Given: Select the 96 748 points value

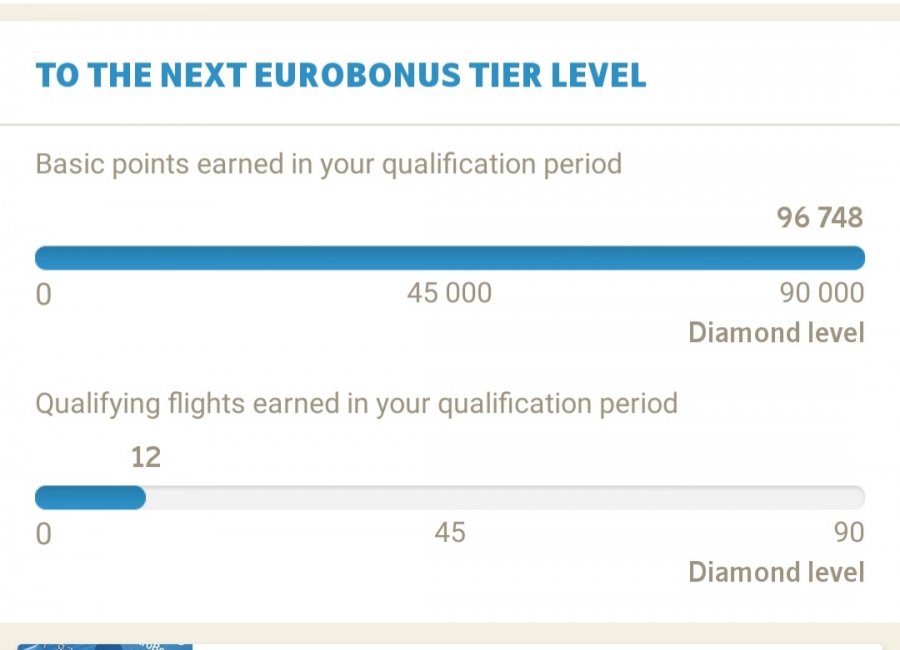Looking at the screenshot, I should tap(819, 218).
